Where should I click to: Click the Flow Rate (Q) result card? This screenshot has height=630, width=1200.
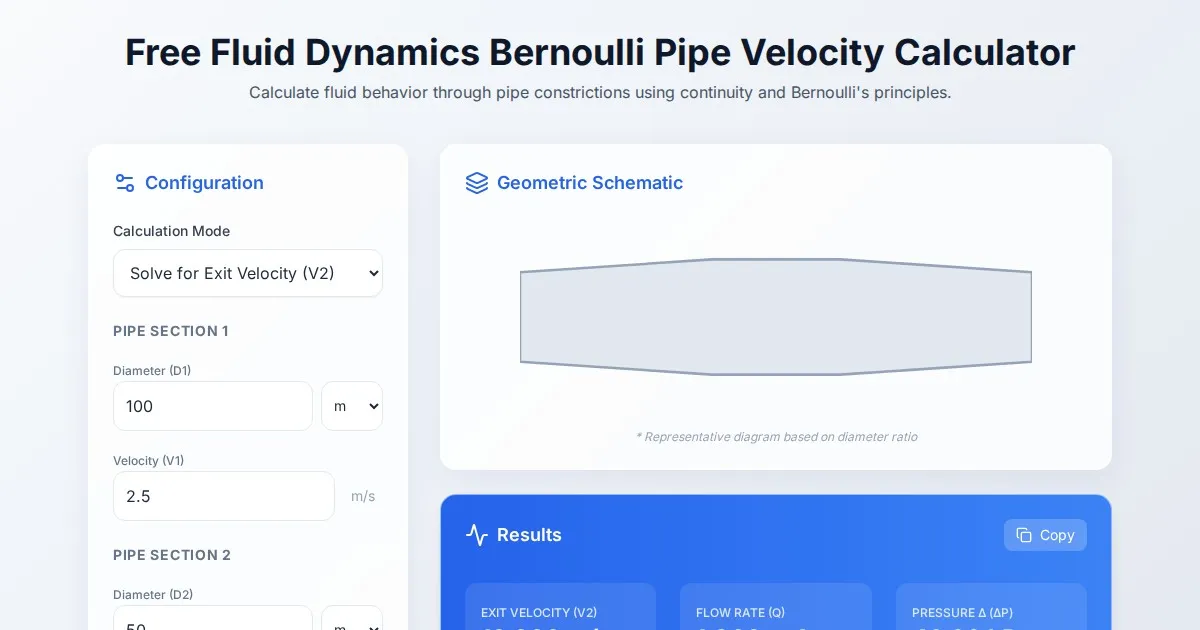[x=775, y=608]
